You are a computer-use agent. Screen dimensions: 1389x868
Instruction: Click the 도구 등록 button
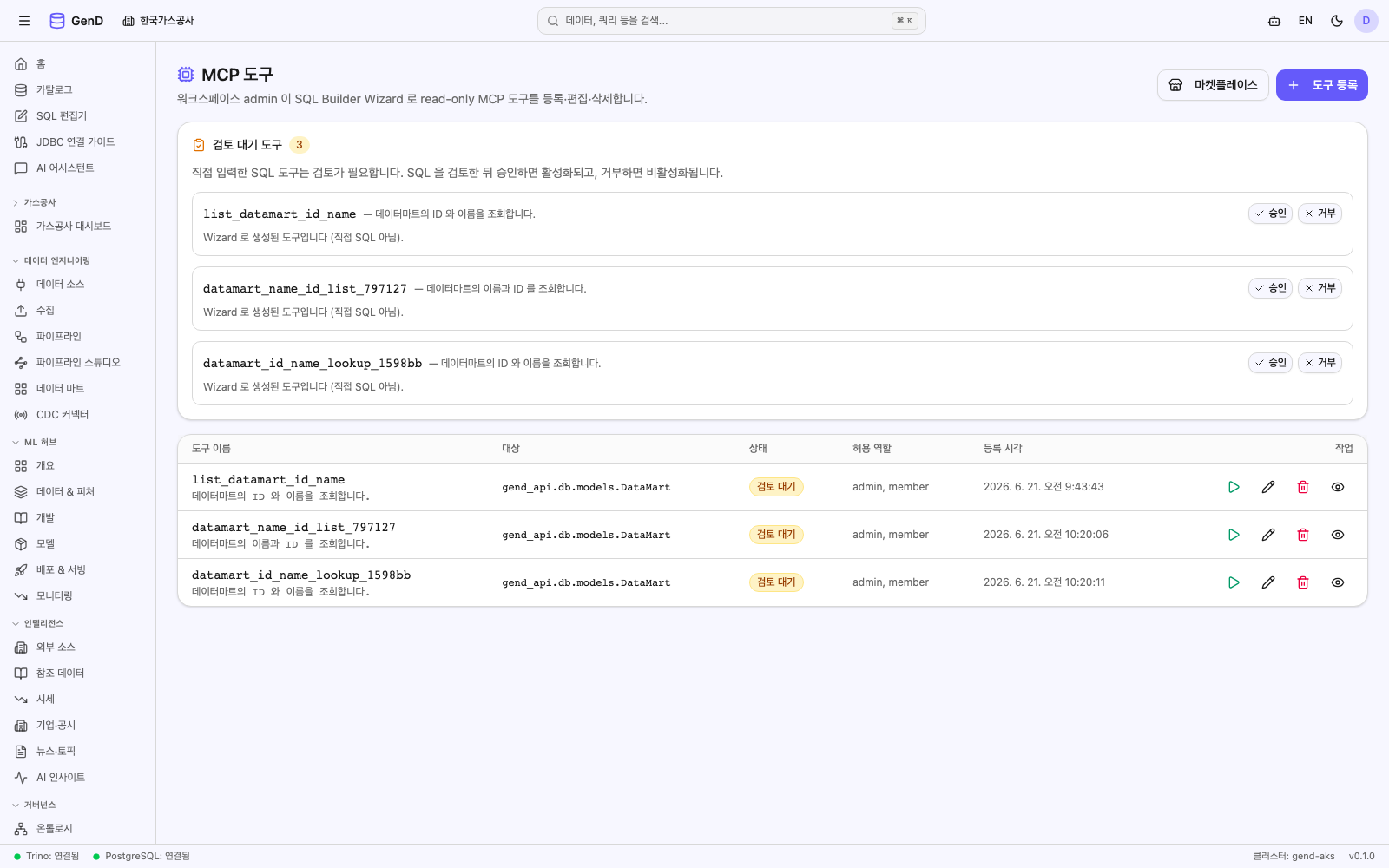click(x=1322, y=85)
